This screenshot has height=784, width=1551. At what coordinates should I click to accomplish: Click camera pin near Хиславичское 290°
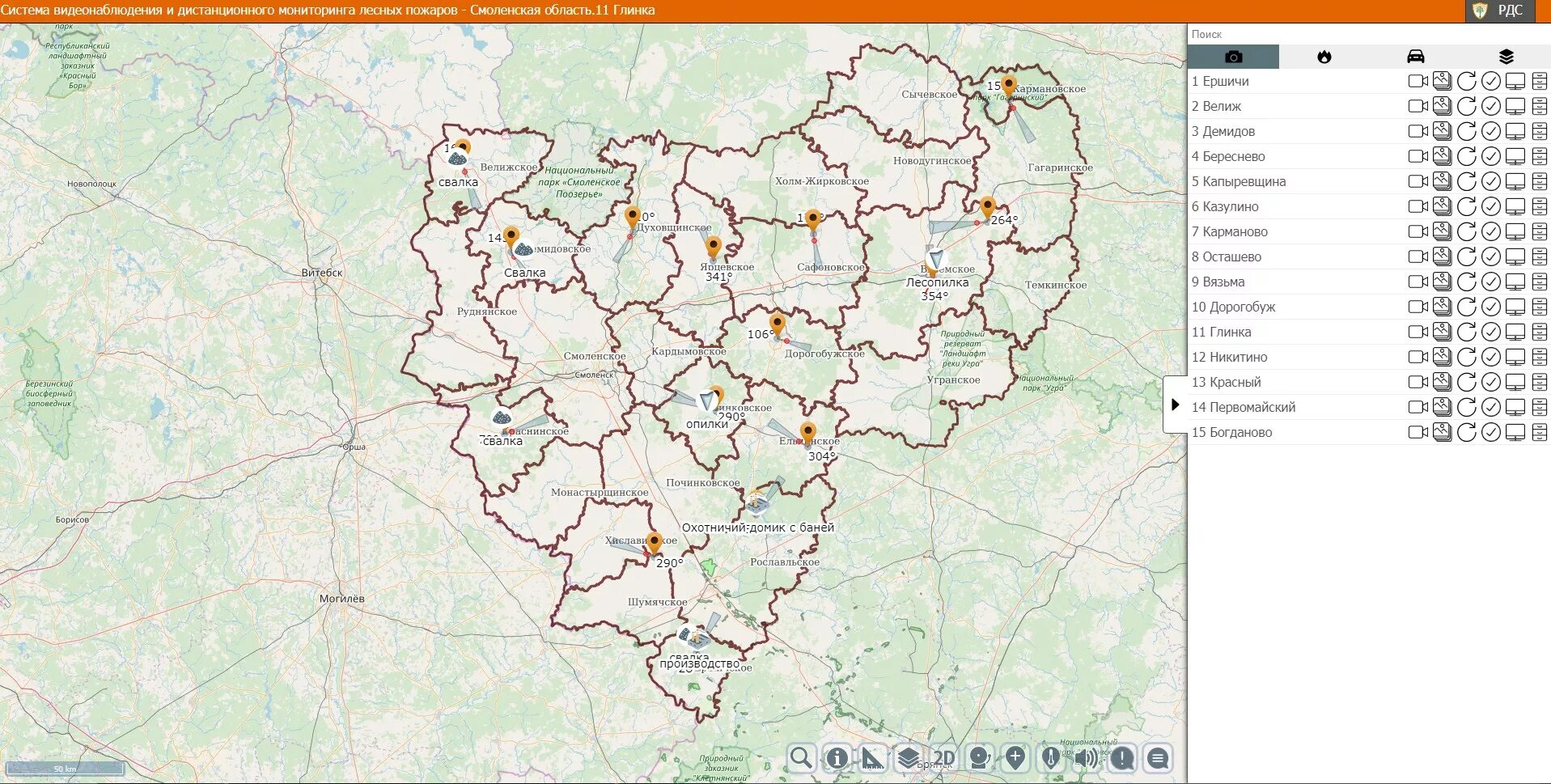click(x=655, y=543)
